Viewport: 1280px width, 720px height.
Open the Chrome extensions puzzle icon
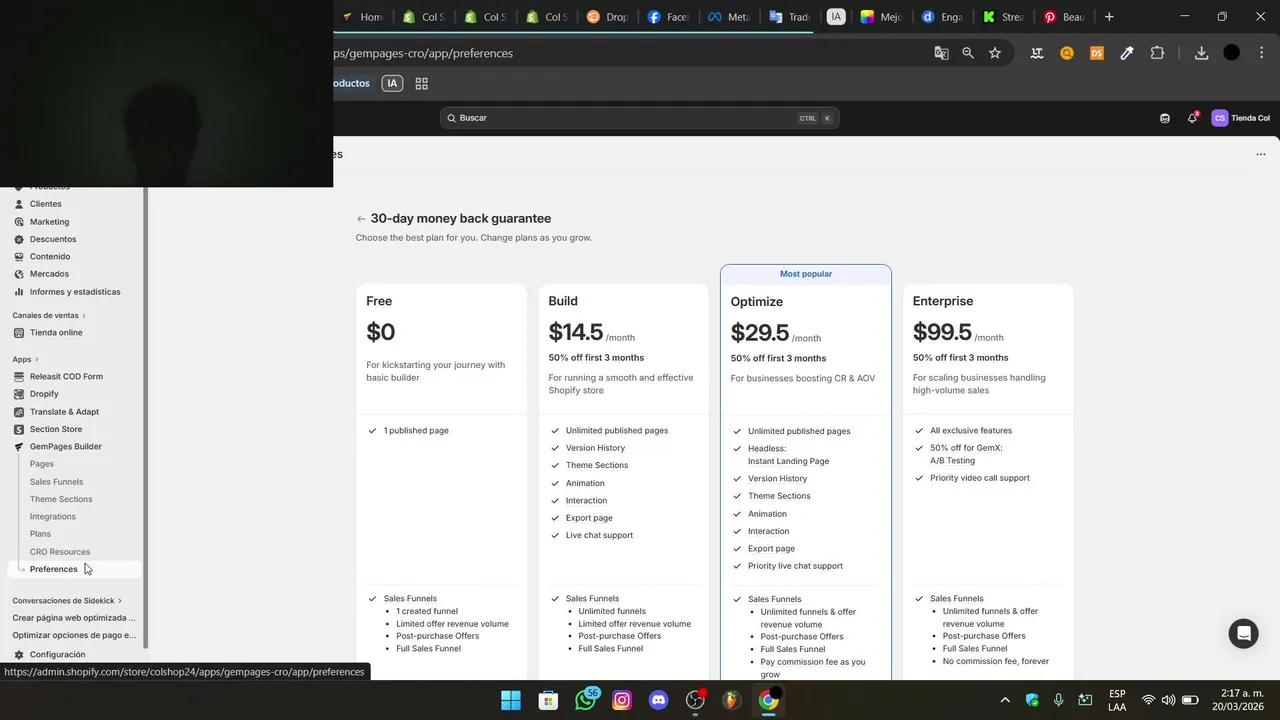point(1157,53)
